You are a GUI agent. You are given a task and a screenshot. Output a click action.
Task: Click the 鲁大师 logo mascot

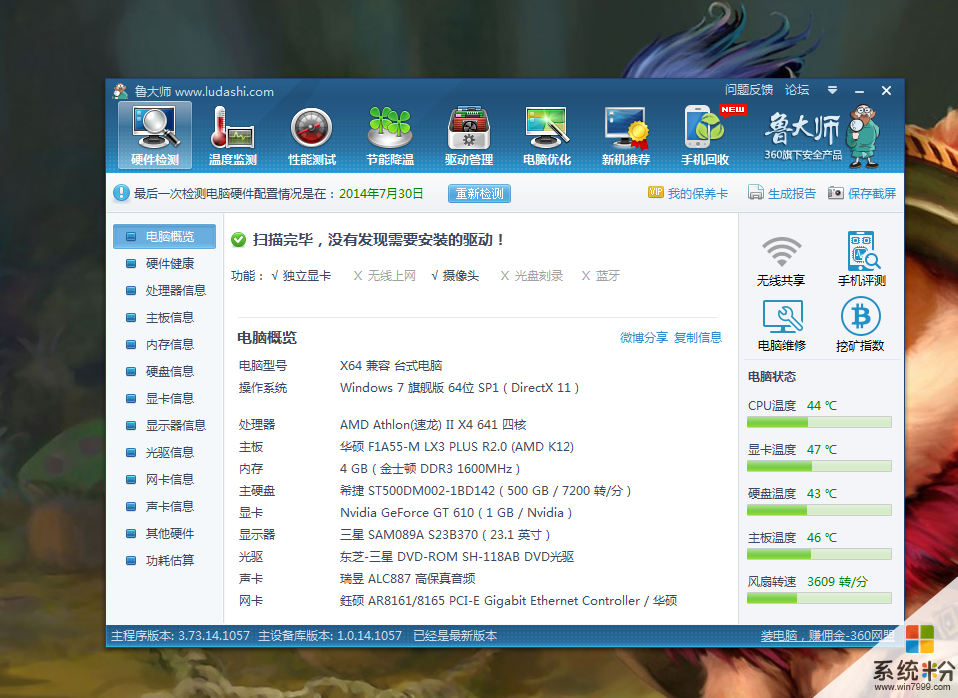[863, 136]
